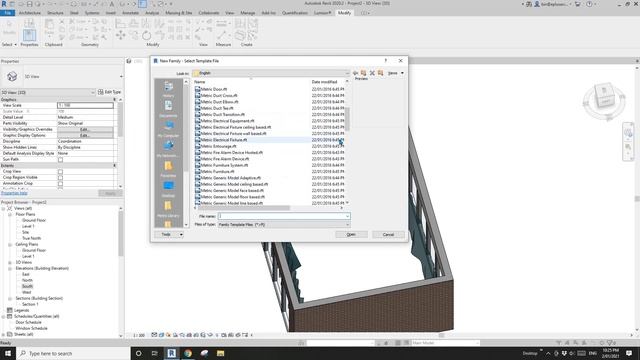Open the Properties help link
640x360 pixels.
point(14,193)
